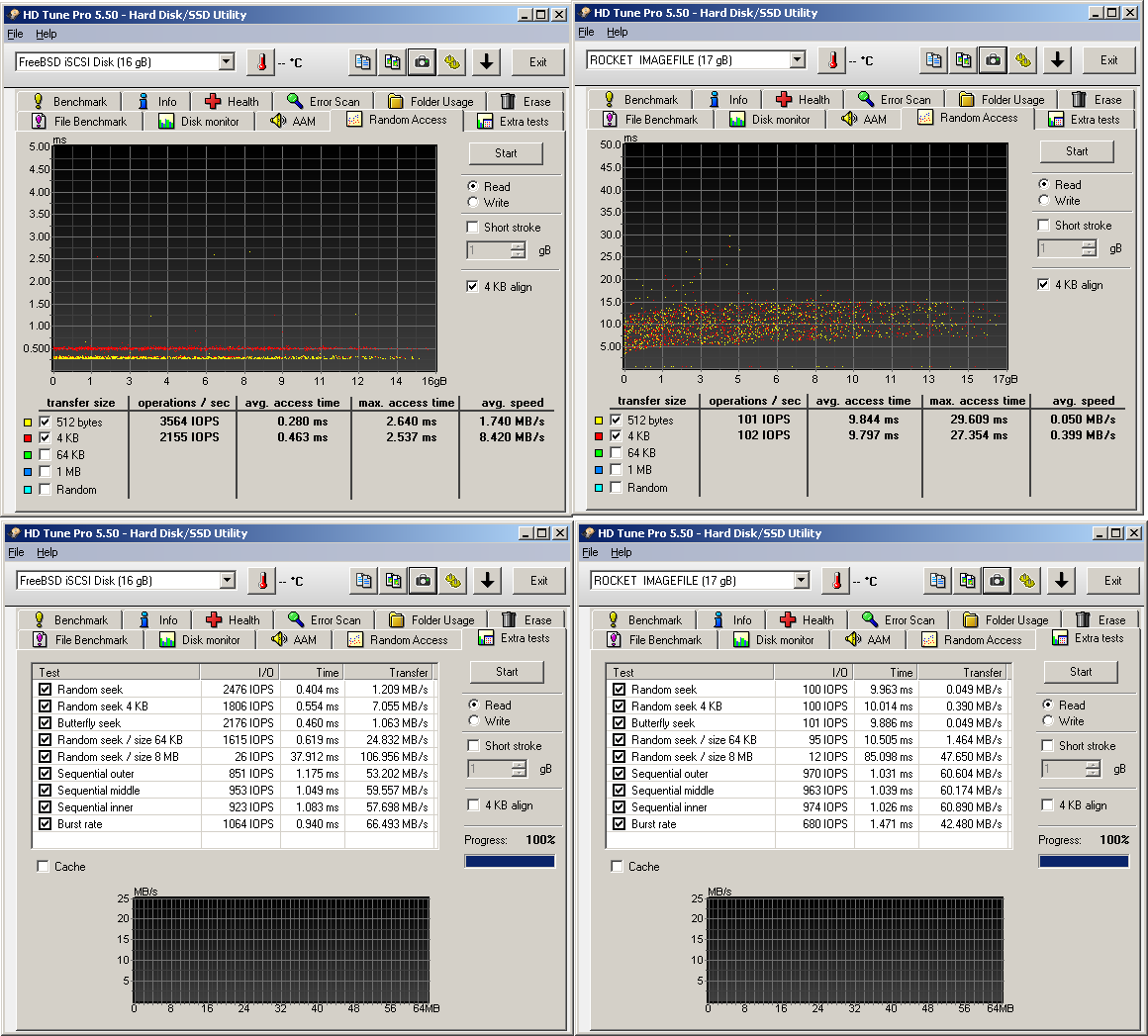Click the second copy icon in top-right window
Viewport: 1148px width, 1036px height.
click(x=964, y=60)
